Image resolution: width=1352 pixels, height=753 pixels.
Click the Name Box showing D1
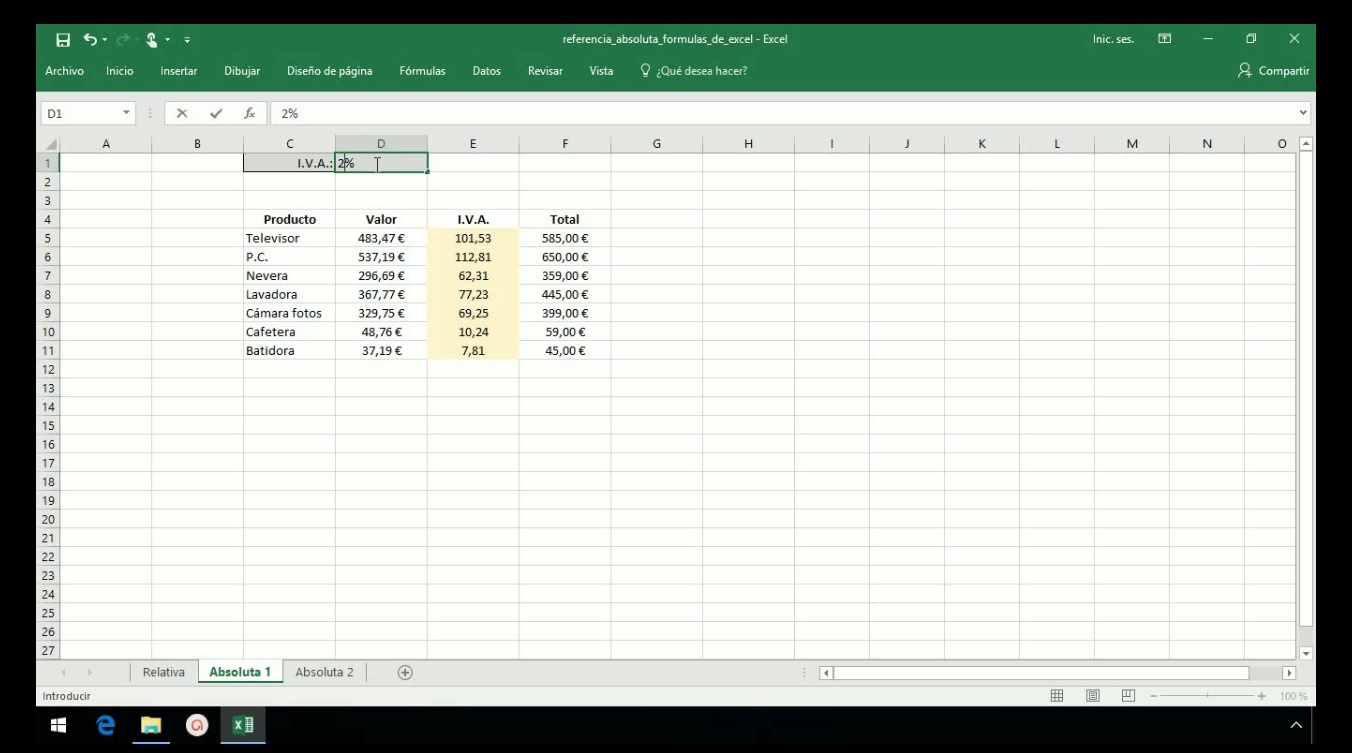pos(78,114)
